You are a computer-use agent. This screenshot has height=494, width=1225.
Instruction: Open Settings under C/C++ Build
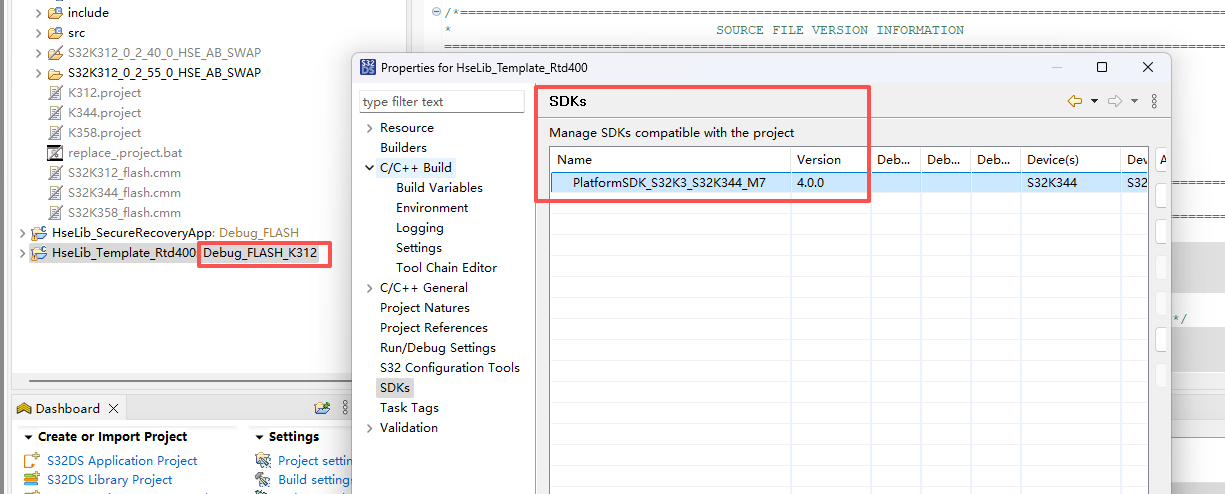419,248
